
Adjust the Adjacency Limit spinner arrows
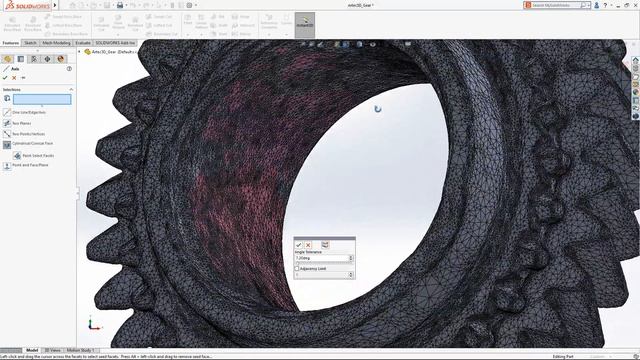(351, 275)
